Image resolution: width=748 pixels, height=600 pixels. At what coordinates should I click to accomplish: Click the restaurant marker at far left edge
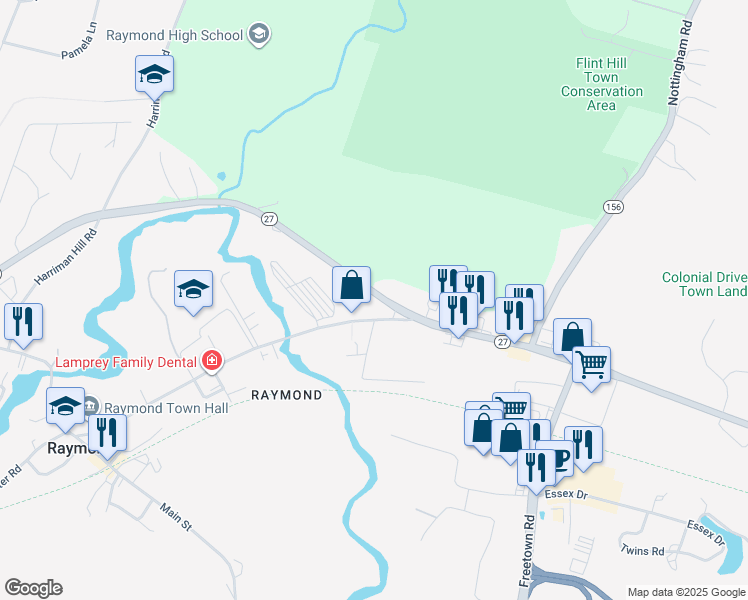[x=23, y=323]
